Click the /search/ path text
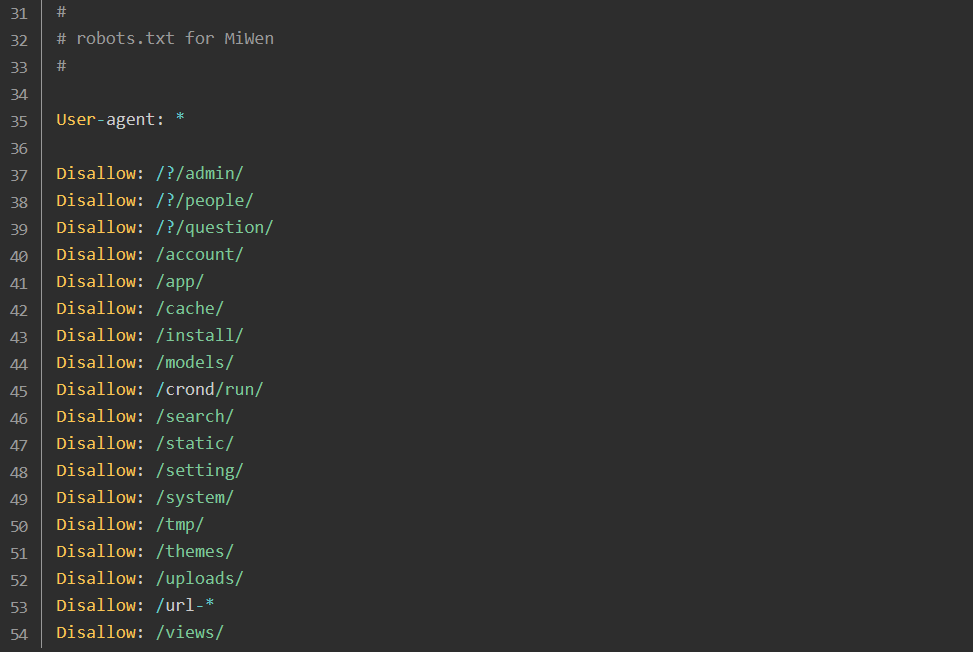973x652 pixels. pos(195,416)
